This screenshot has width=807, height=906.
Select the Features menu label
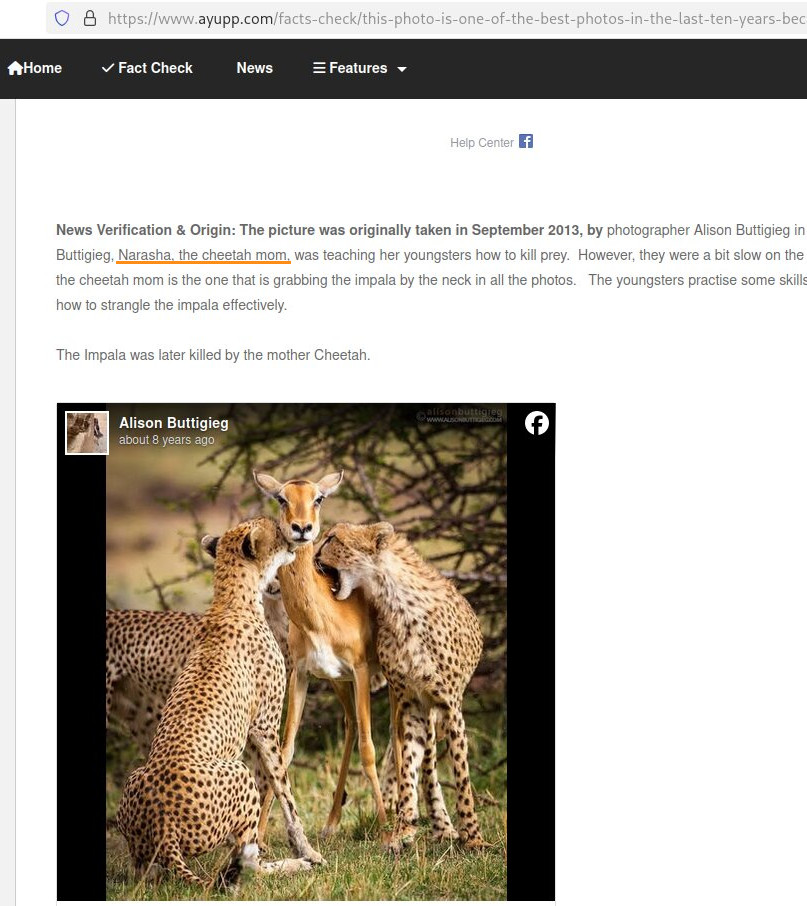(358, 68)
